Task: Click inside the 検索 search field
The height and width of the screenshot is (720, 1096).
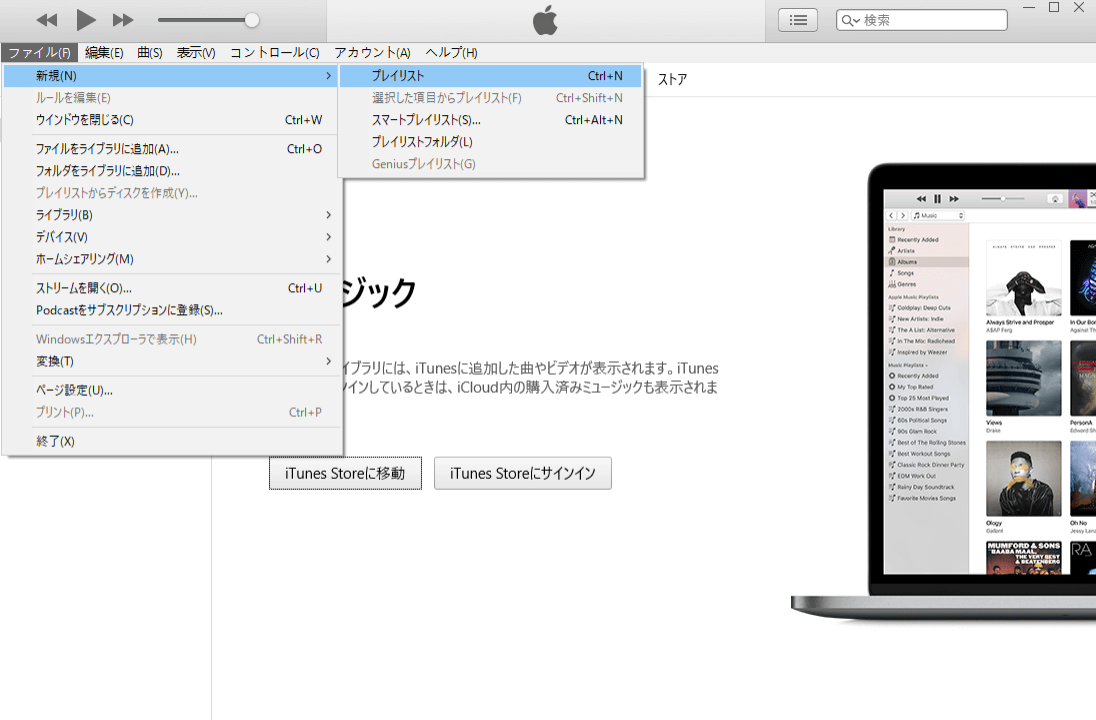Action: coord(920,19)
